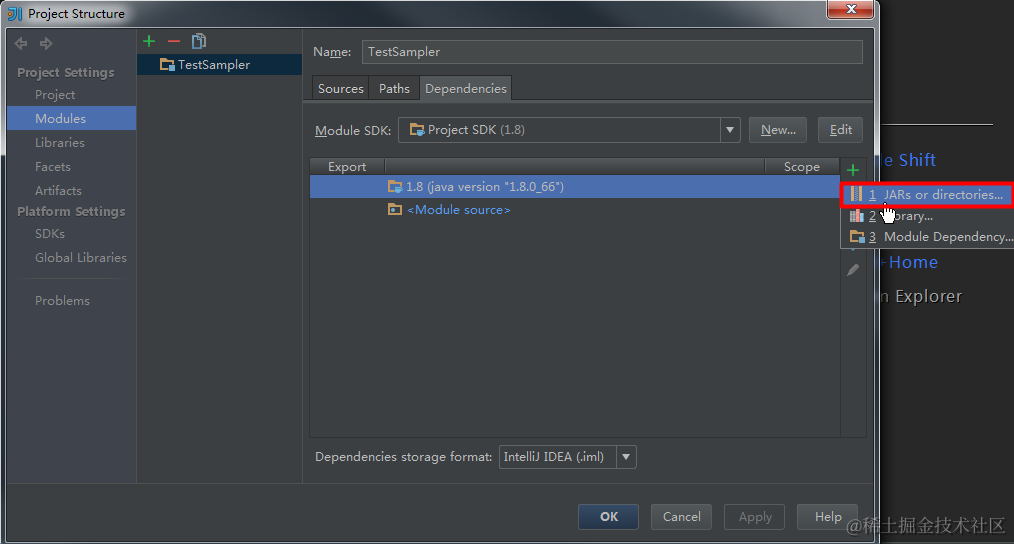Click the Module source folder icon
Viewport: 1014px width, 544px height.
pyautogui.click(x=394, y=209)
